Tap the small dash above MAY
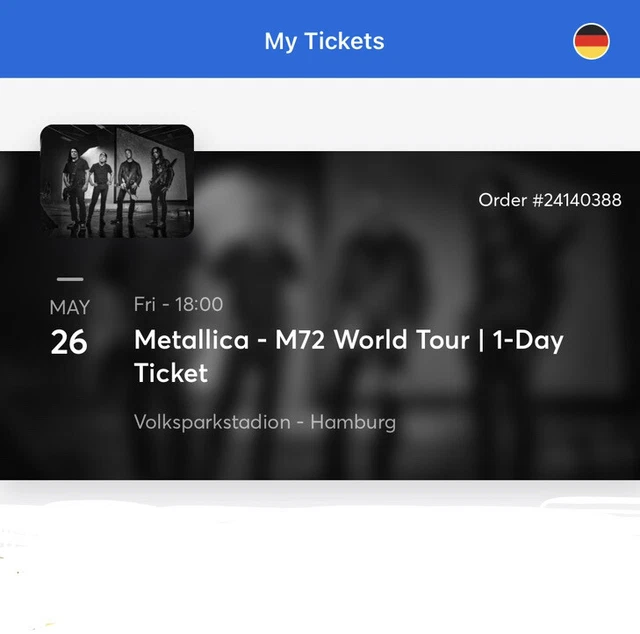The height and width of the screenshot is (634, 640). pyautogui.click(x=69, y=280)
